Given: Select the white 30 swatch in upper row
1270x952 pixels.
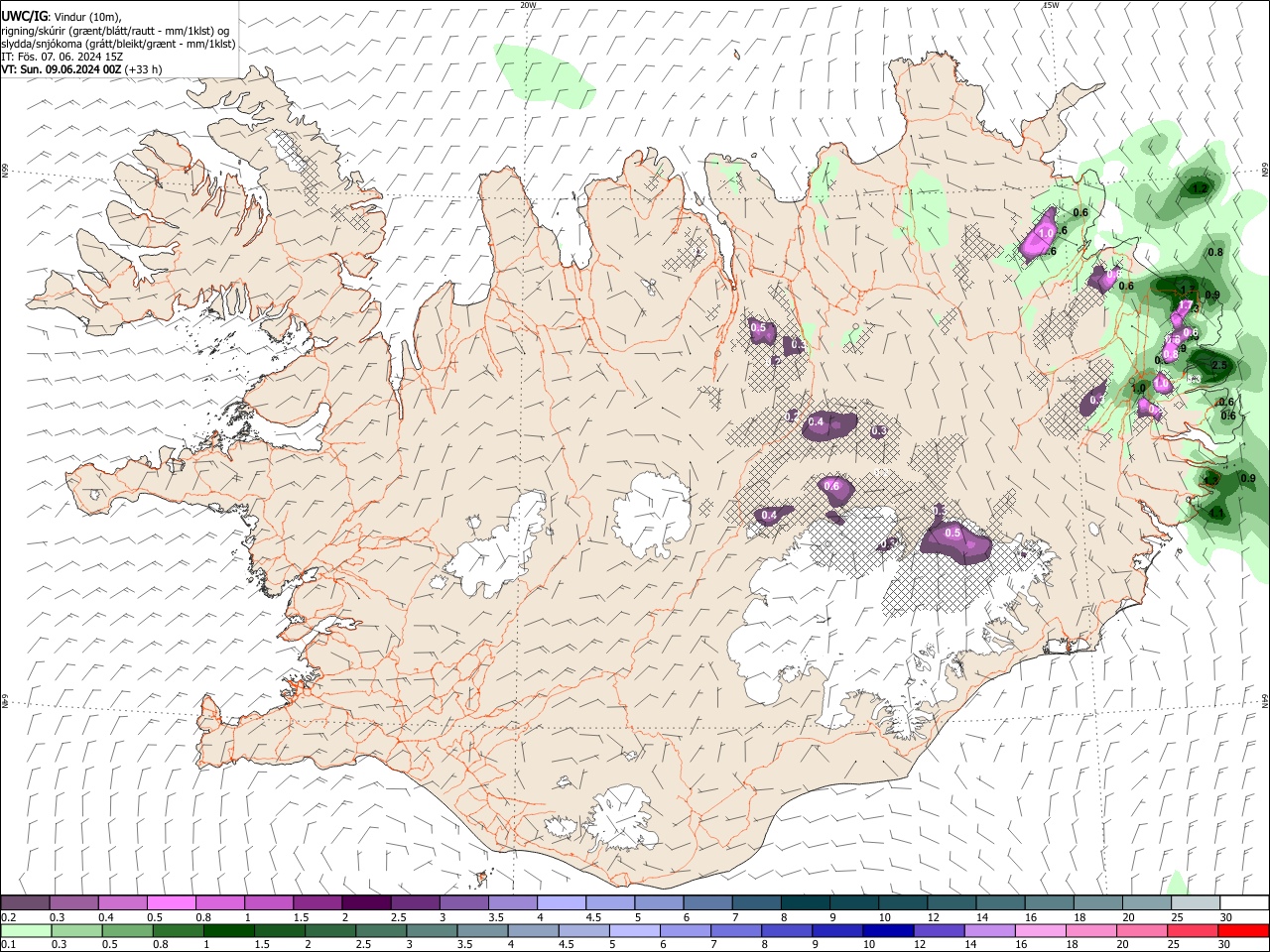Looking at the screenshot, I should tap(1244, 902).
